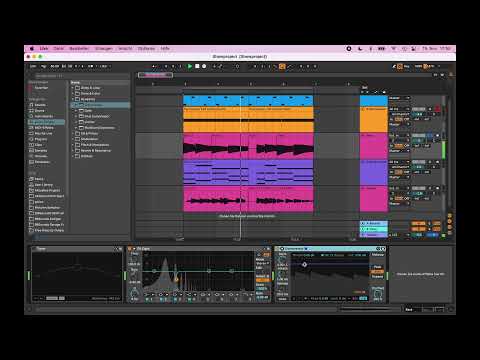Click the Apple menu icon
The height and width of the screenshot is (360, 480).
[32, 49]
